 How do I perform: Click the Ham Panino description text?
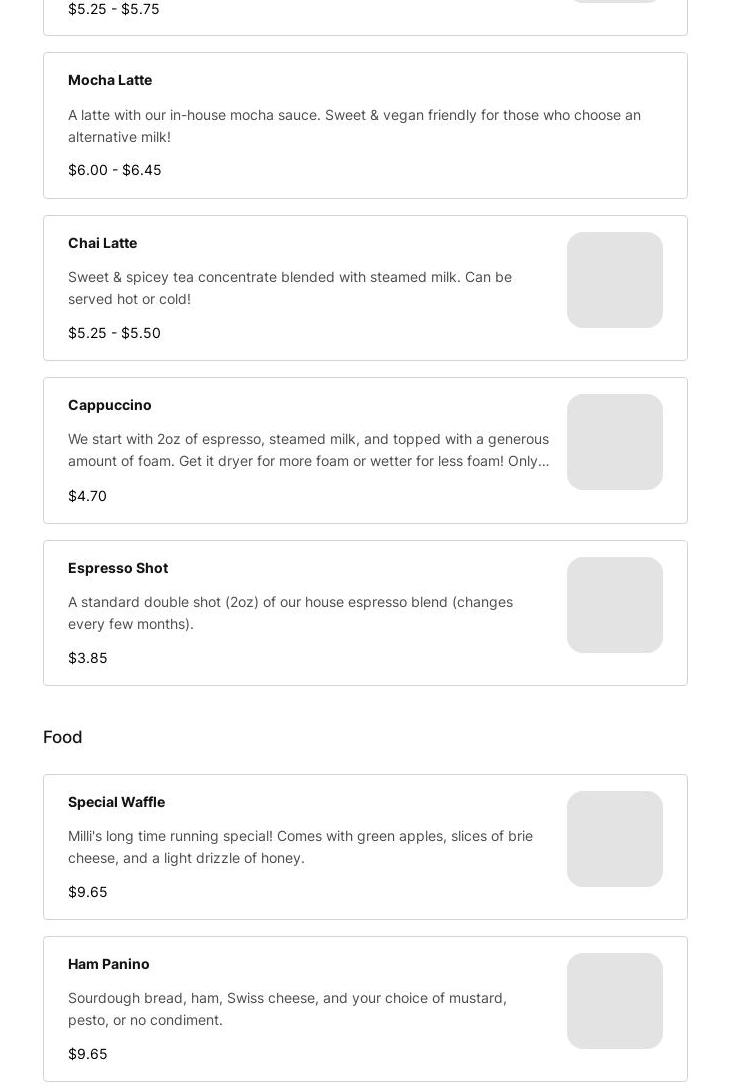click(287, 1009)
